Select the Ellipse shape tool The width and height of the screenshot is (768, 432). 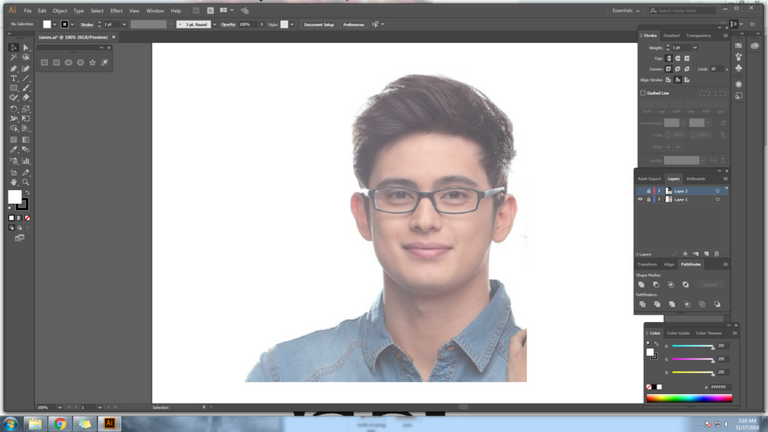(69, 63)
